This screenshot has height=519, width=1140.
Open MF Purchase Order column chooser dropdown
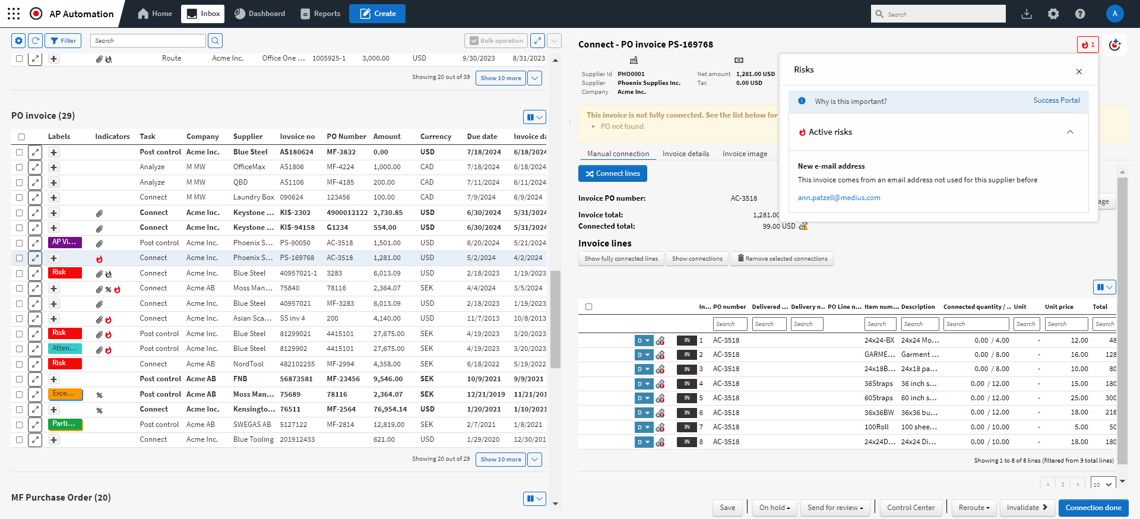534,498
